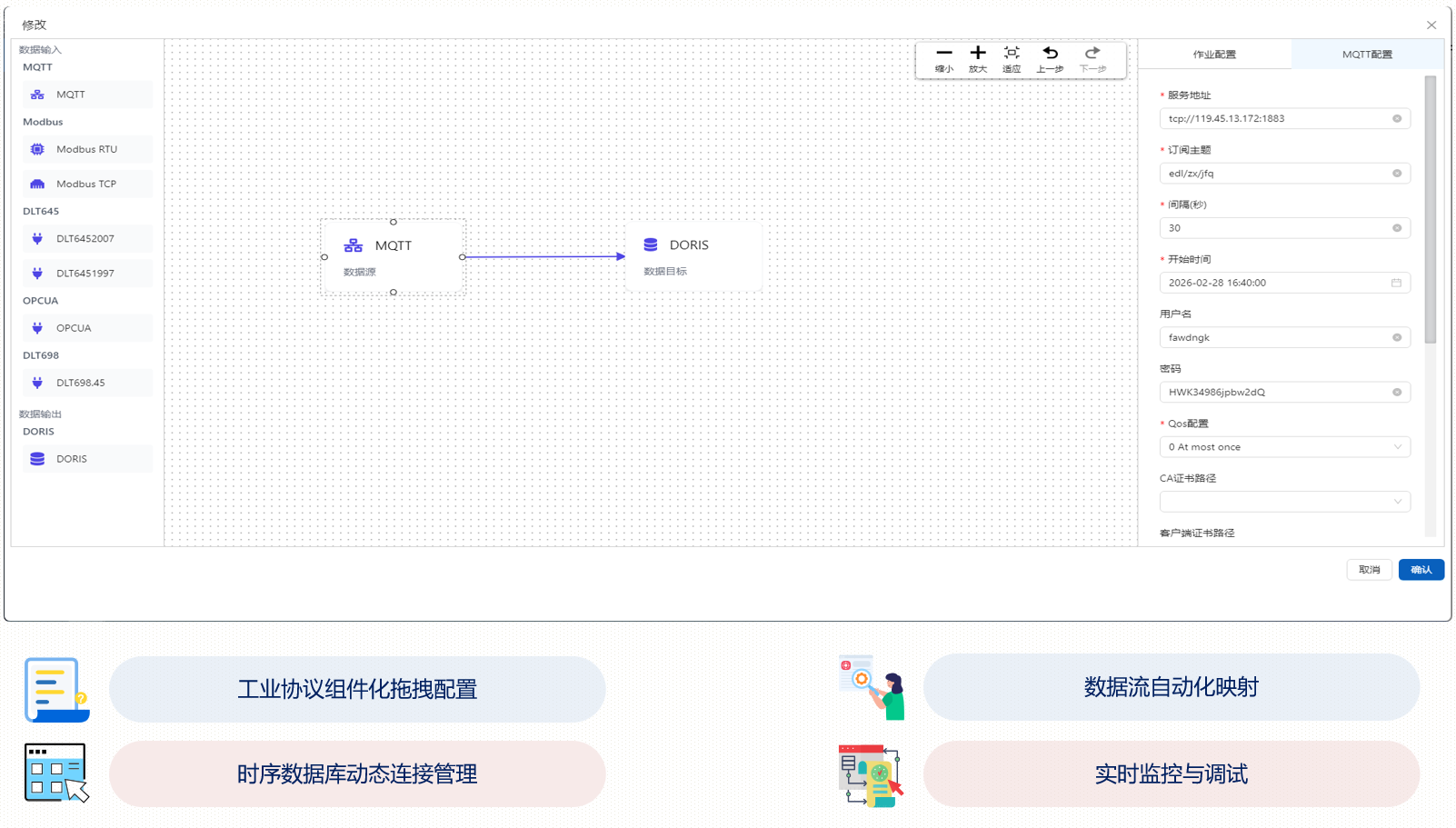
Task: Open the Qos配置 dropdown
Action: coord(1285,447)
